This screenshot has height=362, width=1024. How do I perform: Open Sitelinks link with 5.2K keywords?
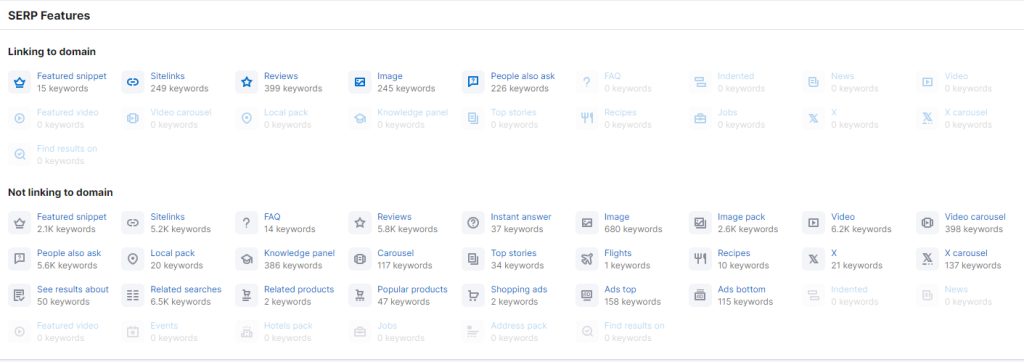167,216
